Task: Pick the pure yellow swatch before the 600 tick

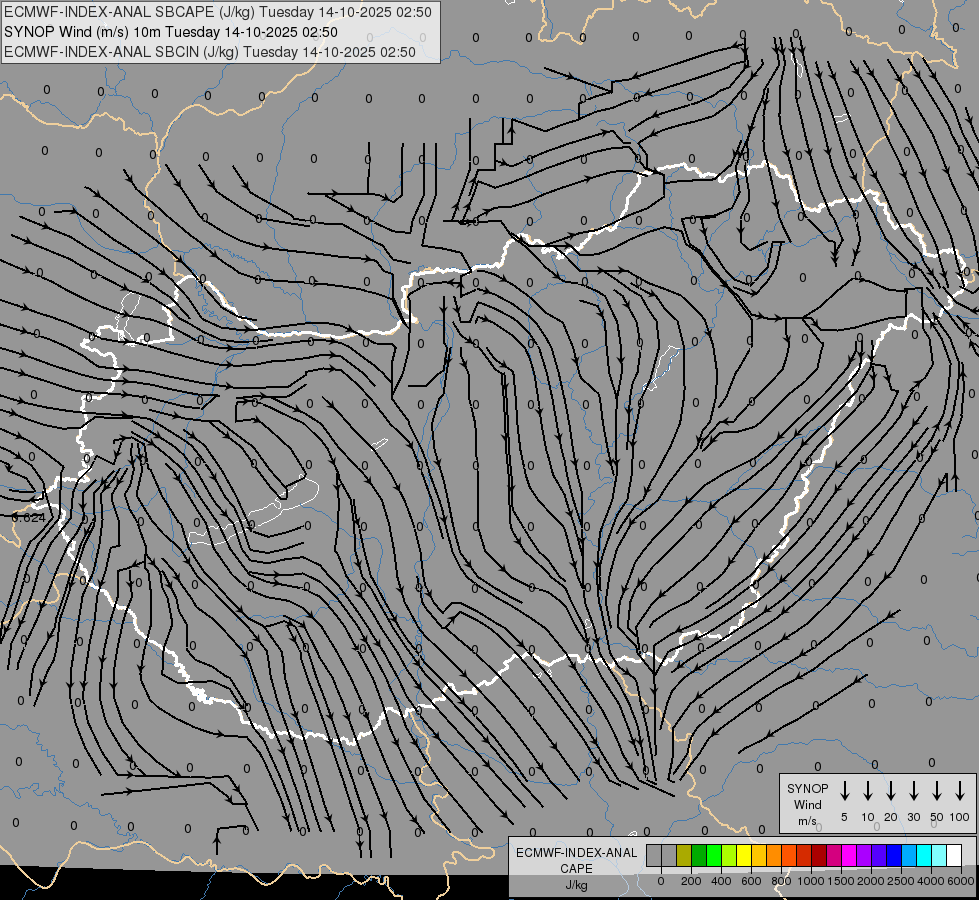Action: click(744, 855)
